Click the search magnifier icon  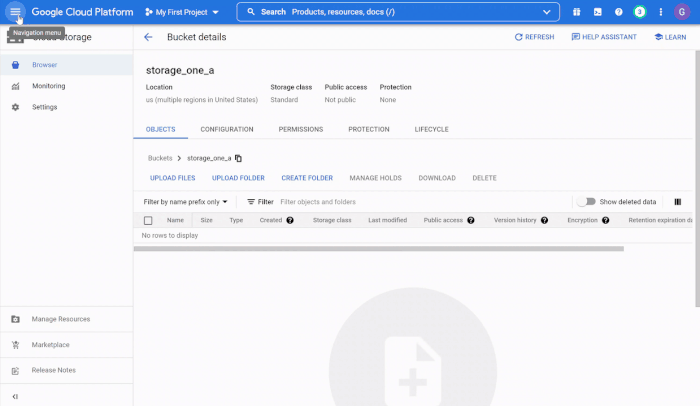pos(251,12)
